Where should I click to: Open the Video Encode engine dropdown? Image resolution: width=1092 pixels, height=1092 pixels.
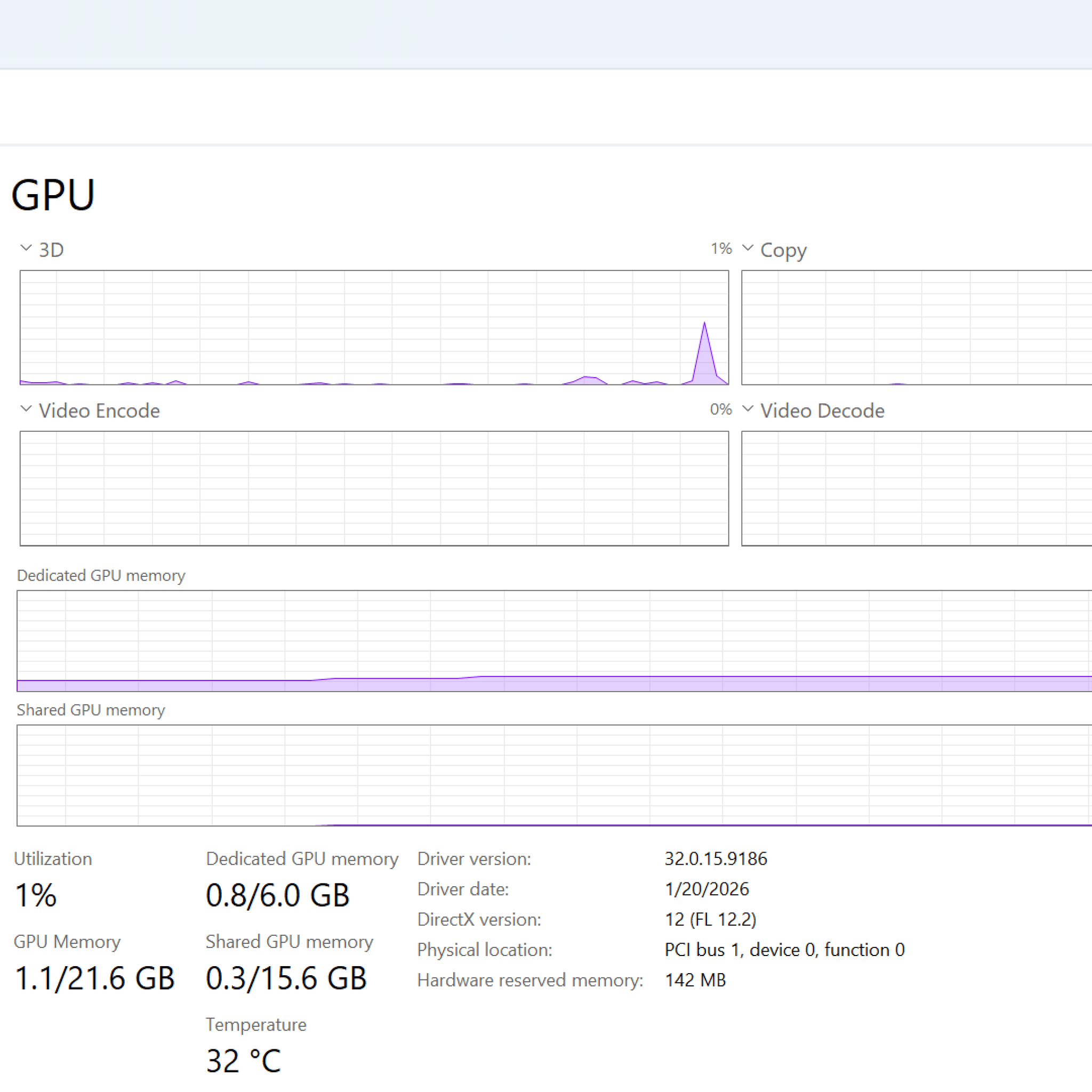tap(90, 411)
